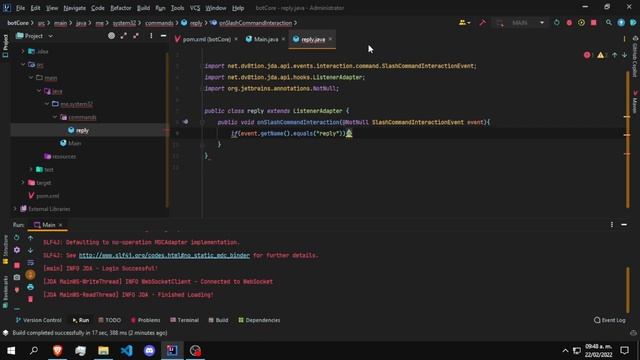Screen dimensions: 640x360
Task: Rerun Main in the Run panel
Action: 16,238
